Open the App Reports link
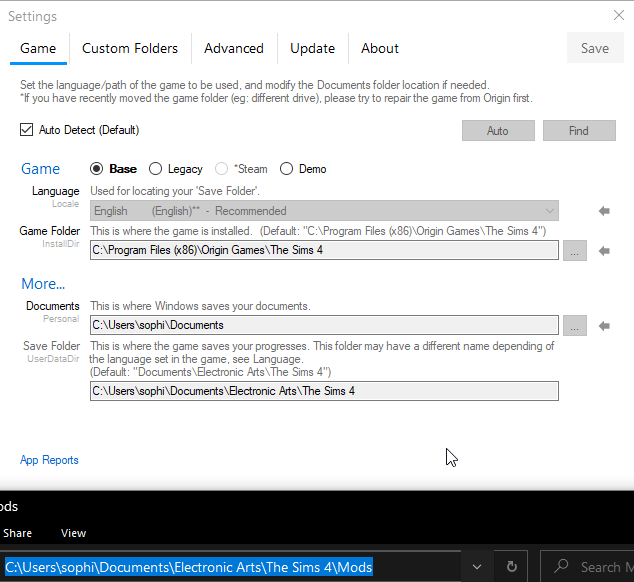 [49, 460]
